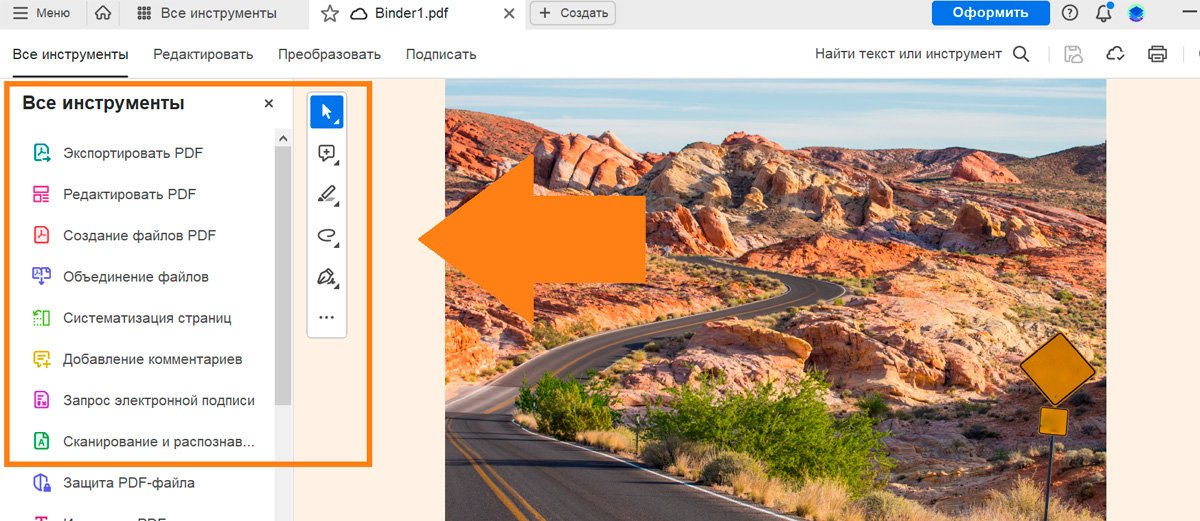This screenshot has width=1200, height=521.
Task: Click Найти текст или инструмент search field
Action: tap(922, 54)
